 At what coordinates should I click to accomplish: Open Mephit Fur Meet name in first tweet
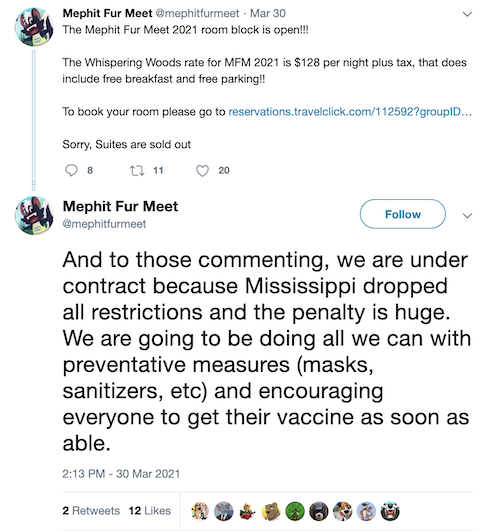coord(107,13)
